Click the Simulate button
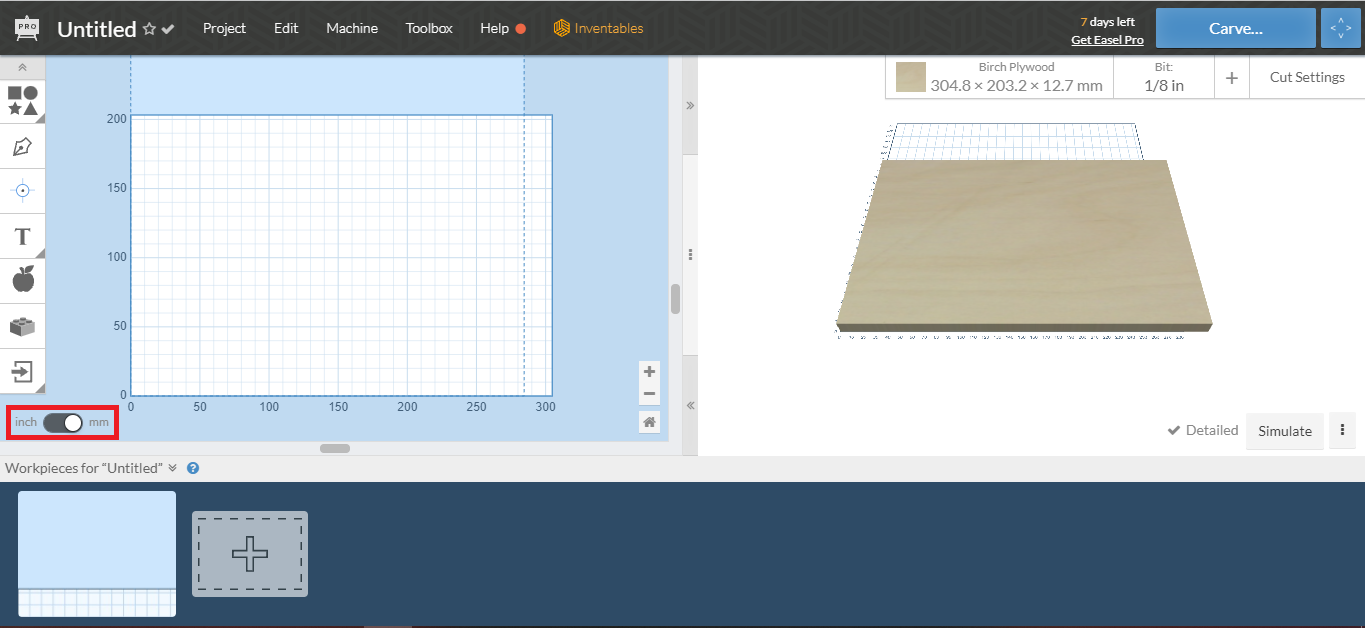This screenshot has width=1365, height=628. pos(1285,431)
